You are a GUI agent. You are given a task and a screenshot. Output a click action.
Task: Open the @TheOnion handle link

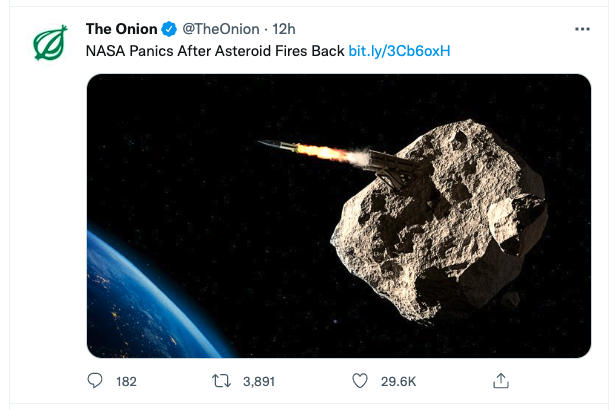pyautogui.click(x=219, y=30)
